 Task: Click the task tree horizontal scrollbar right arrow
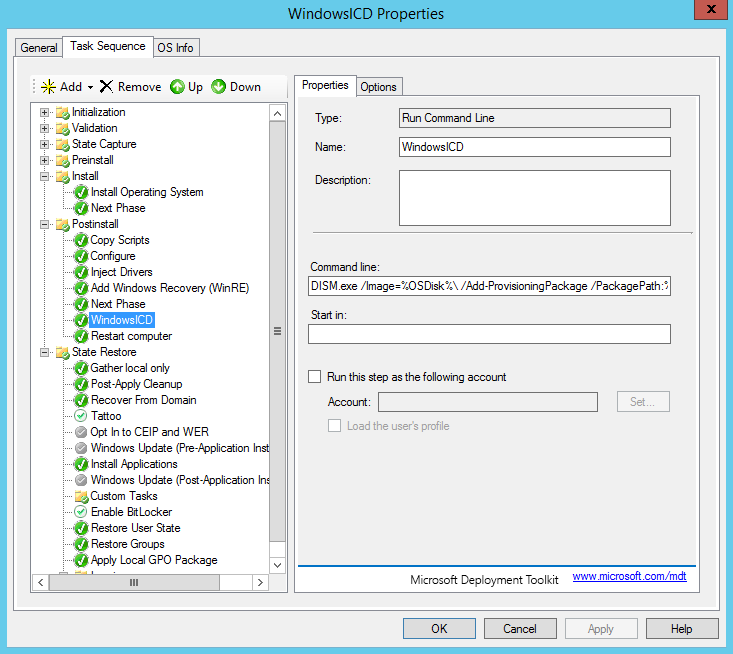[x=261, y=582]
